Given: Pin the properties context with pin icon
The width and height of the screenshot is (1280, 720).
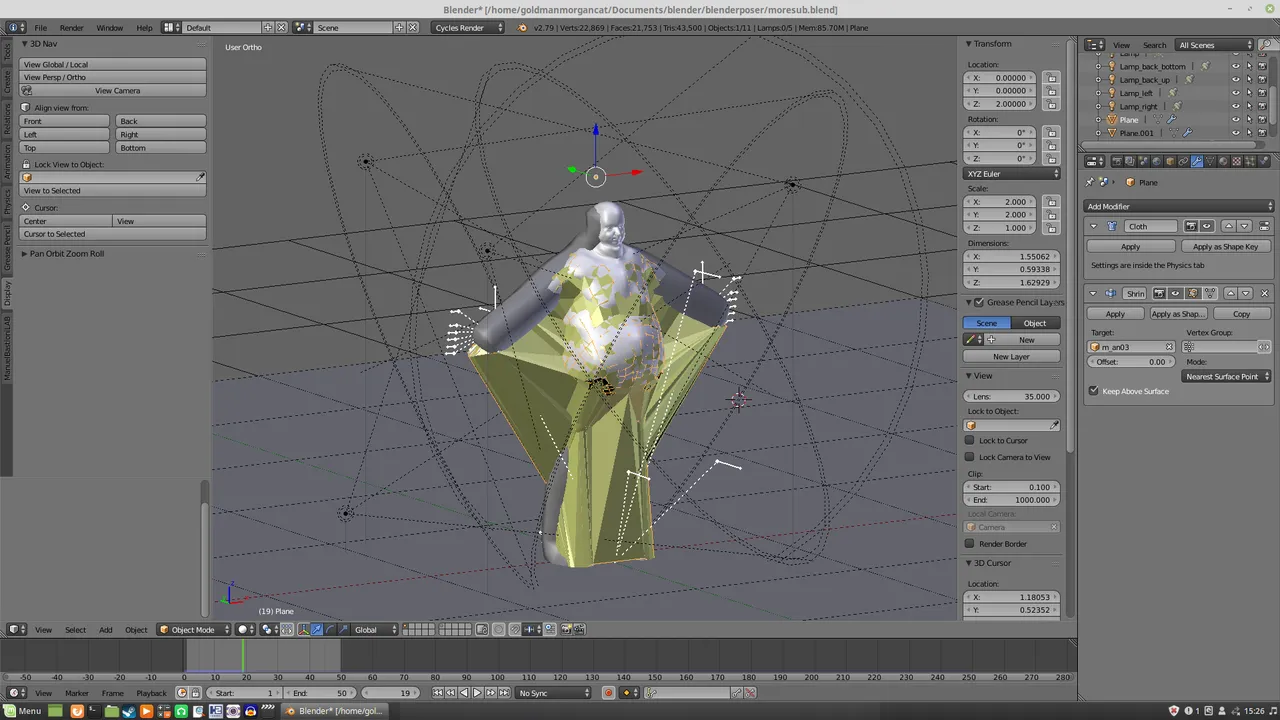Looking at the screenshot, I should tap(1090, 182).
